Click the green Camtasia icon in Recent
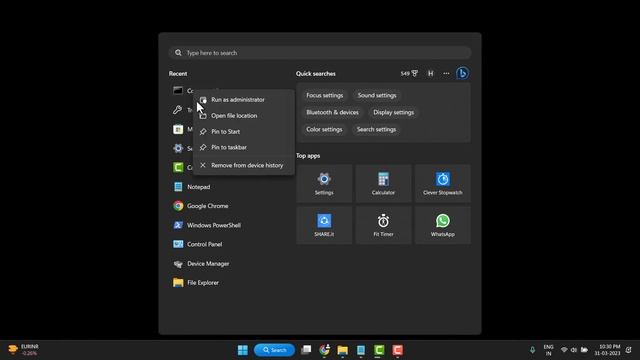Image resolution: width=640 pixels, height=360 pixels. [178, 167]
